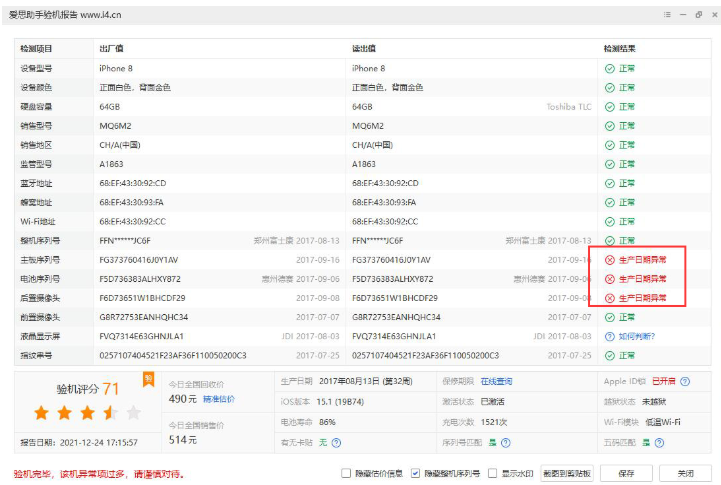Open the estimate link beside 490元

(219, 399)
